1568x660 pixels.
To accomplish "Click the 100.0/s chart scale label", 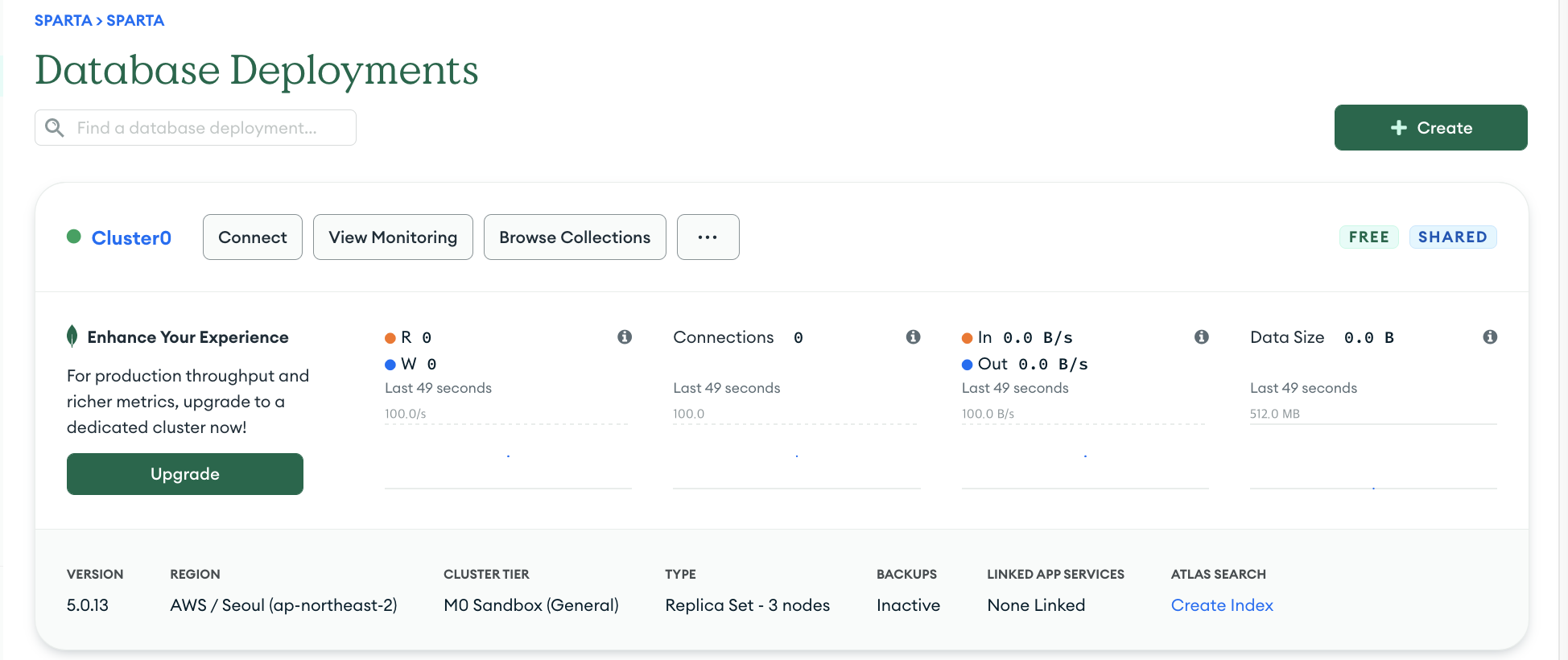I will pyautogui.click(x=406, y=414).
